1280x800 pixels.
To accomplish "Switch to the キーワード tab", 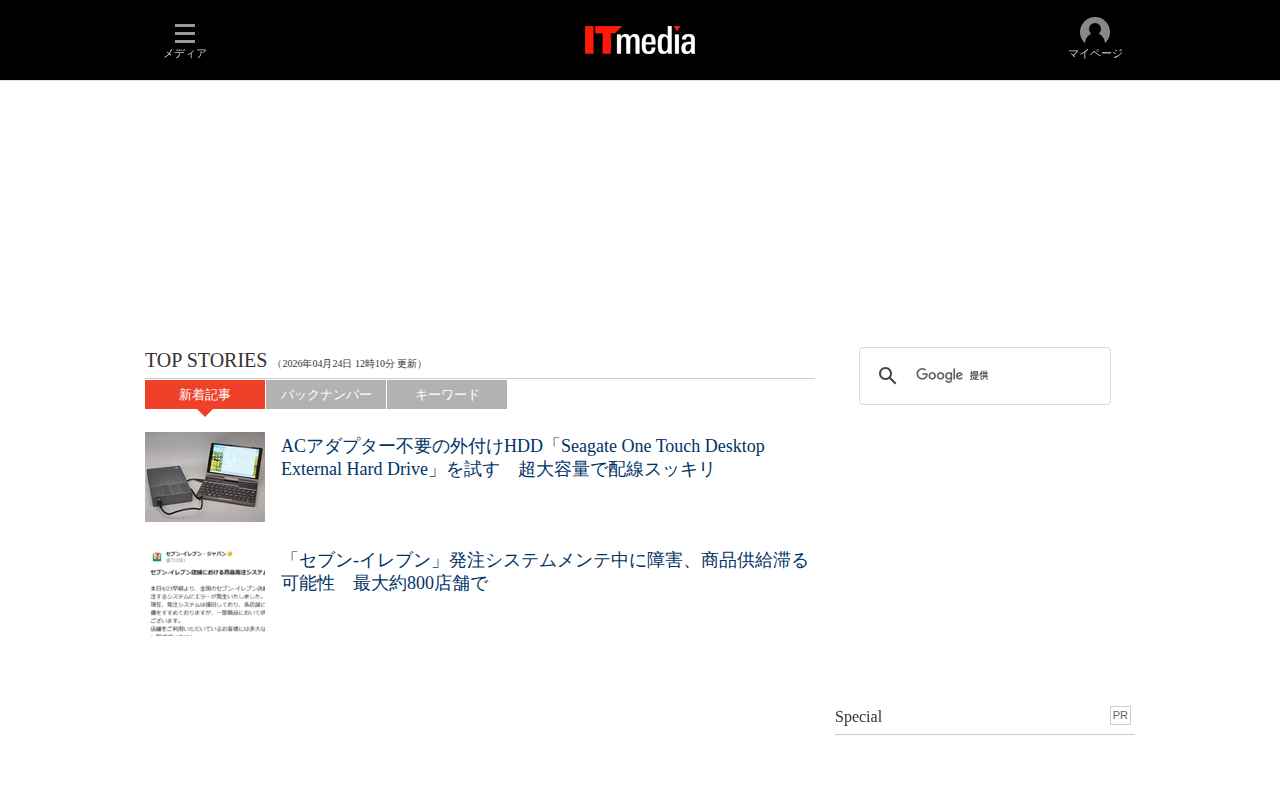I will [x=447, y=394].
